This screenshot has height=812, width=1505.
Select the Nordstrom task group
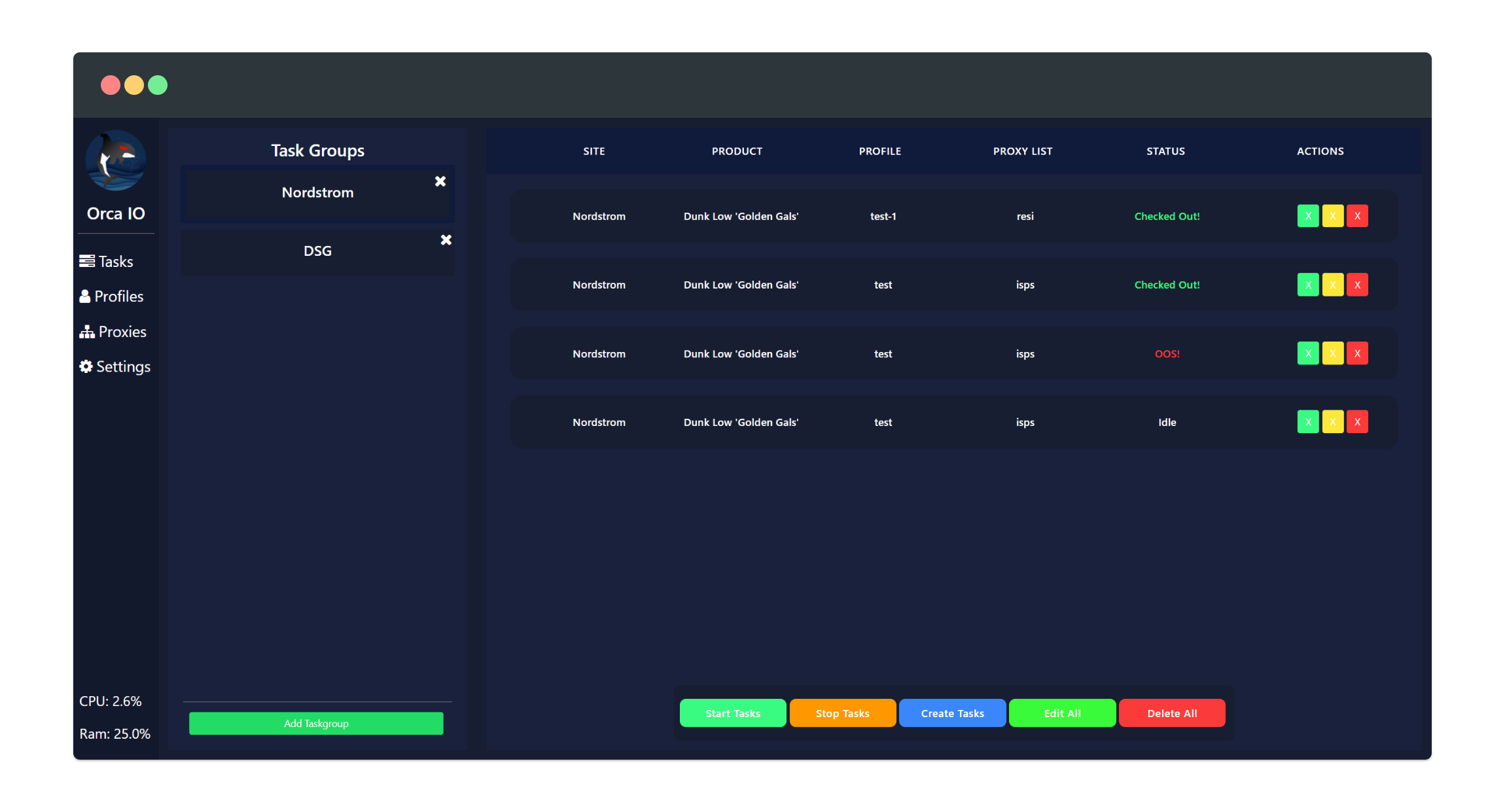tap(317, 192)
